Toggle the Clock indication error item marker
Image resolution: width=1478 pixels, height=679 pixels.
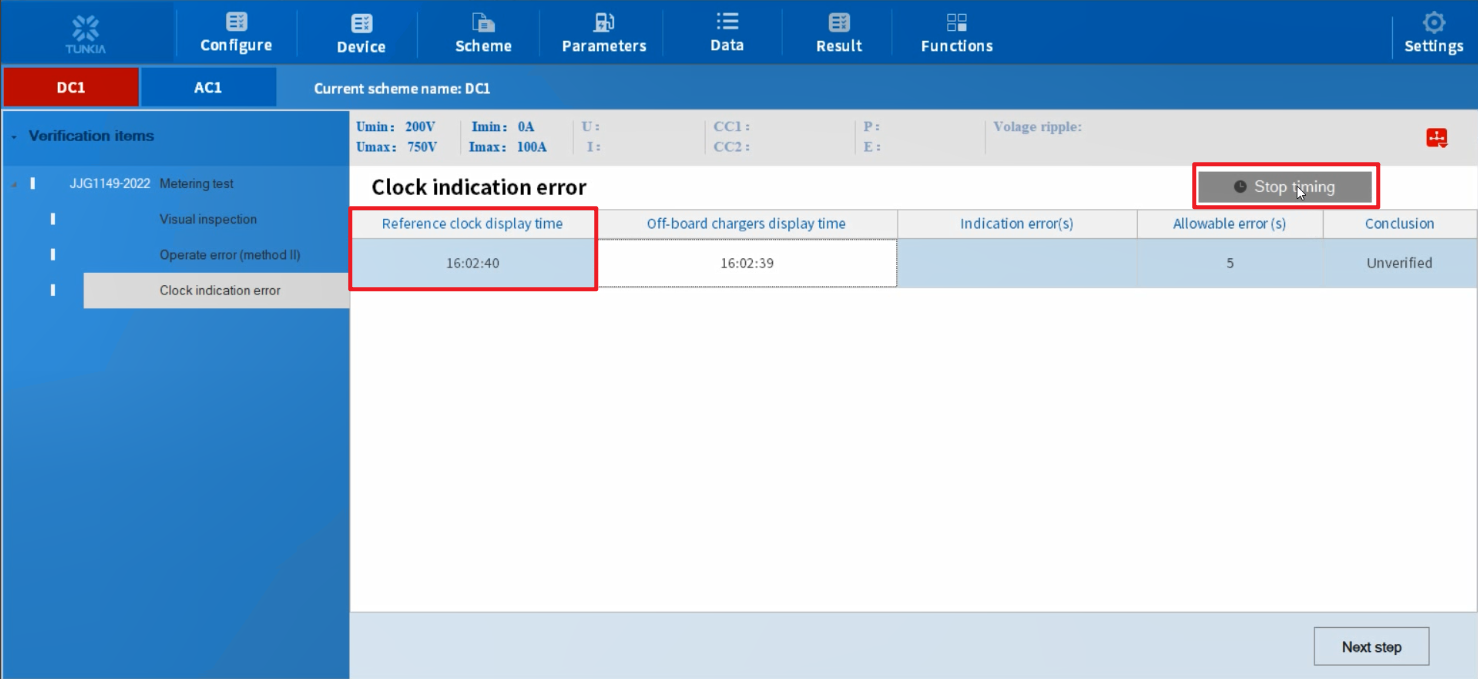point(53,290)
